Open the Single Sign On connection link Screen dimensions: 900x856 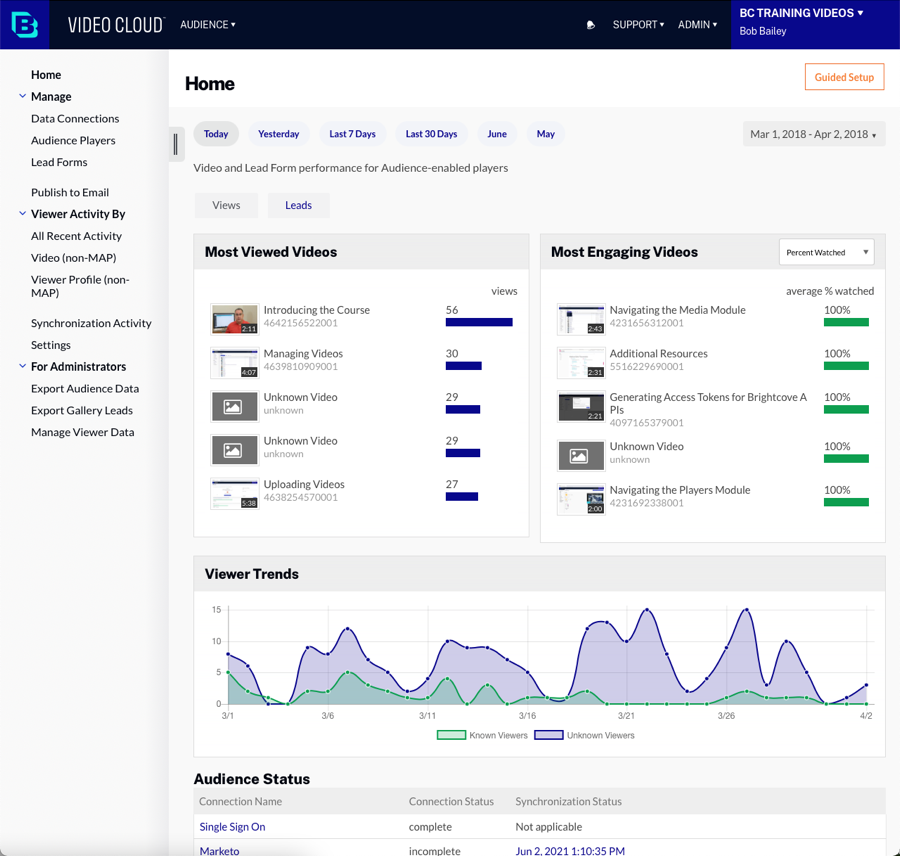click(x=232, y=827)
